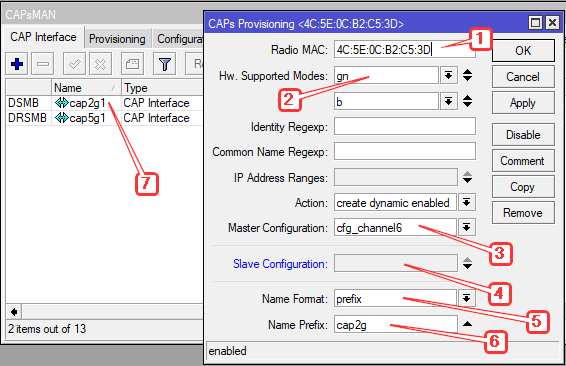
Task: Switch to the CAP Interface tab
Action: tap(43, 37)
